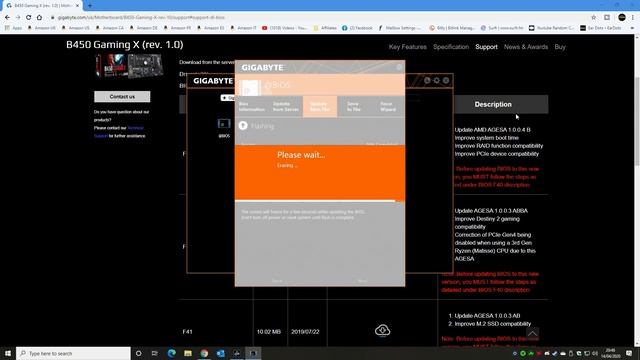The image size is (640, 360).
Task: Click the 10.02 MB size cell
Action: (269, 332)
